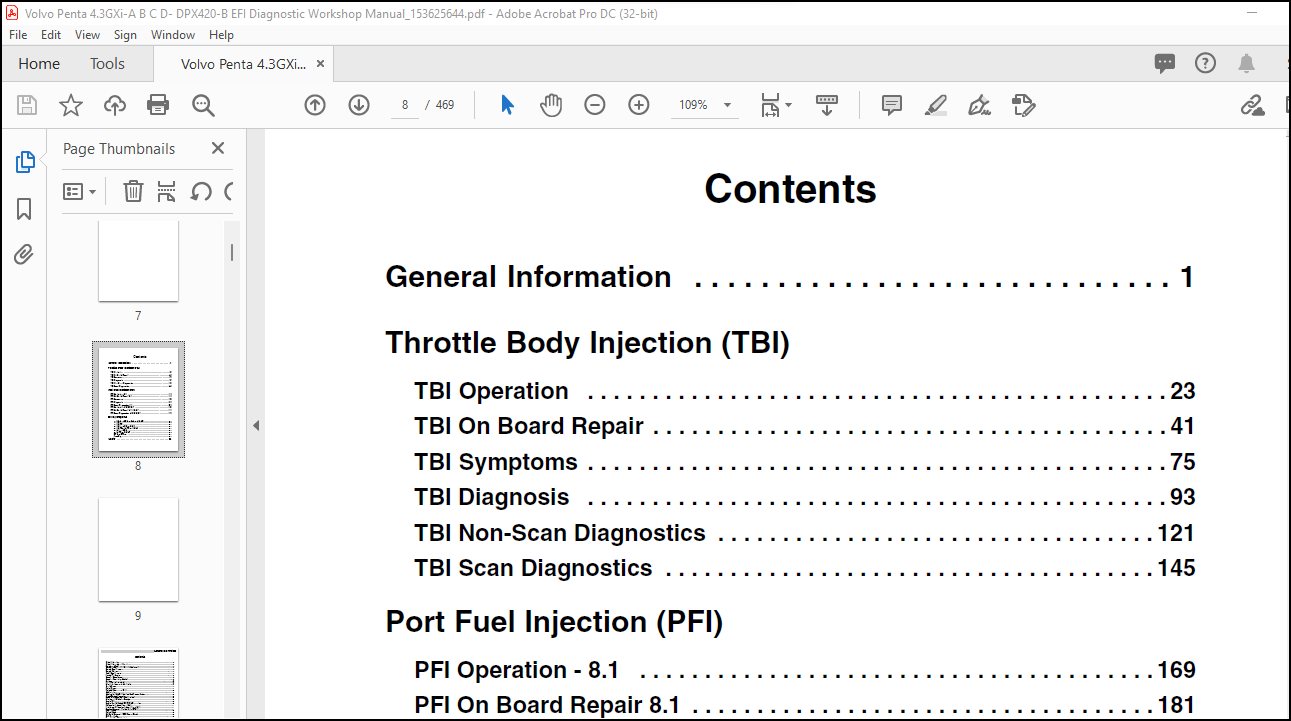This screenshot has width=1291, height=721.
Task: Open the Find text magnifier icon
Action: pyautogui.click(x=203, y=105)
